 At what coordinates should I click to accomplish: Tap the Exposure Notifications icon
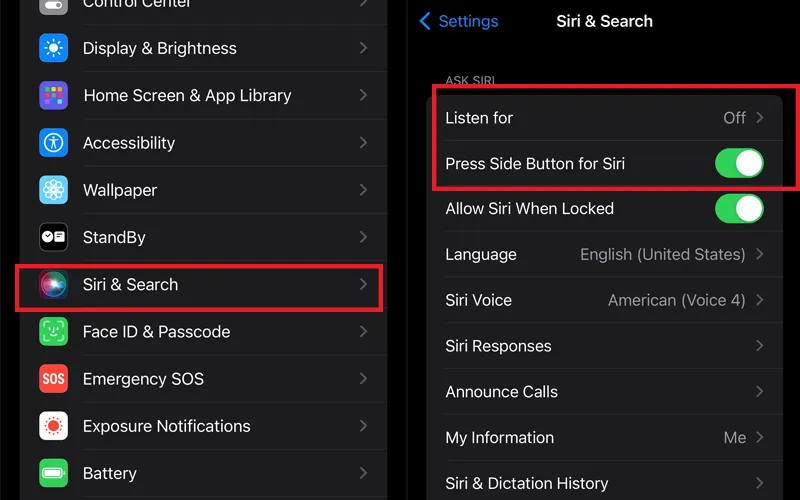pyautogui.click(x=54, y=426)
